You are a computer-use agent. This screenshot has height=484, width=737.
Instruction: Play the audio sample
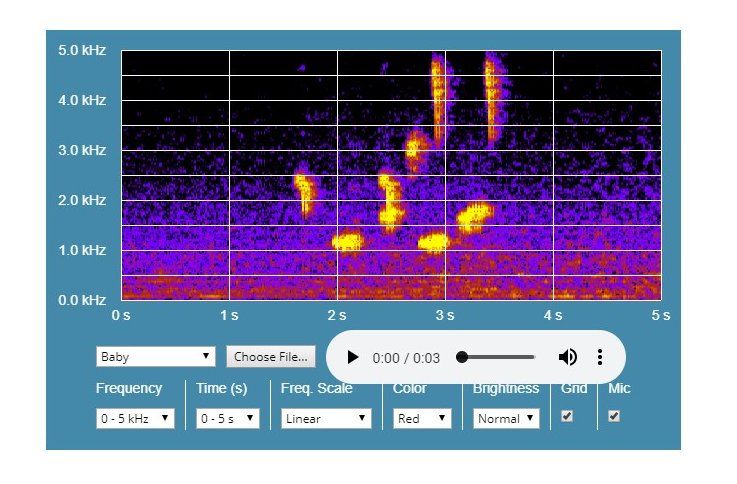click(x=353, y=357)
